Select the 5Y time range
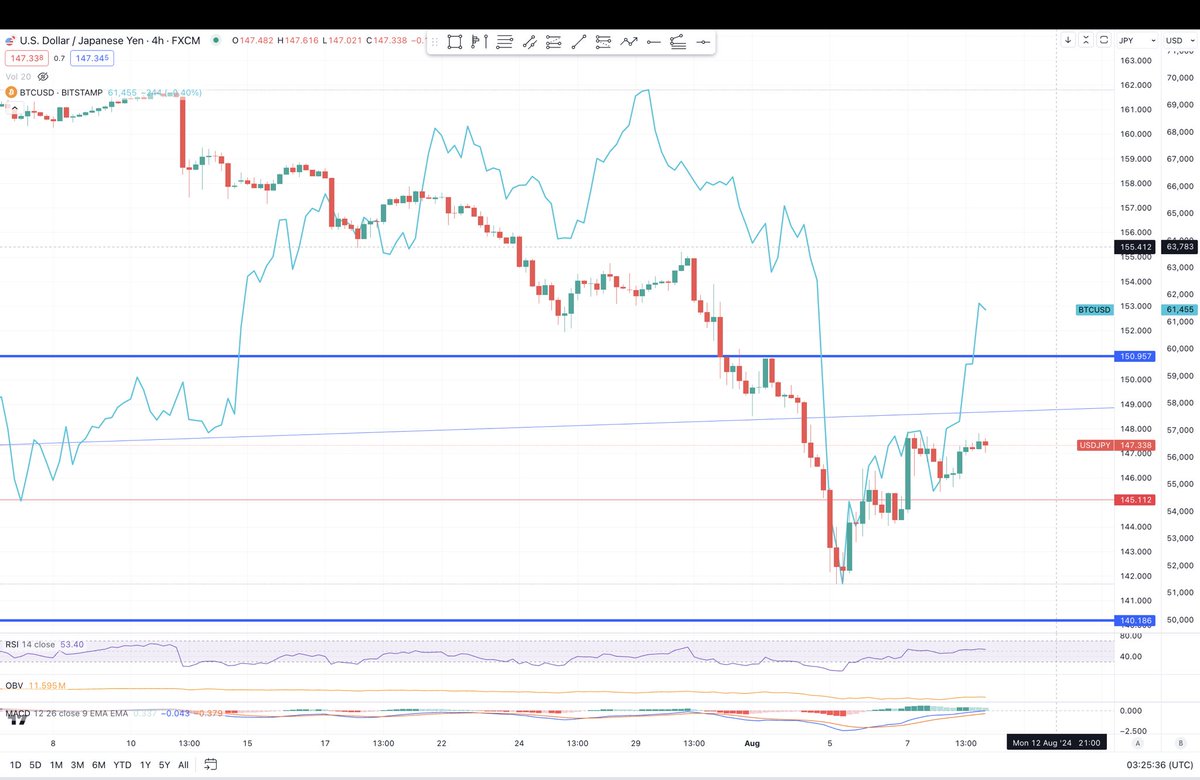This screenshot has height=780, width=1200. pyautogui.click(x=166, y=765)
